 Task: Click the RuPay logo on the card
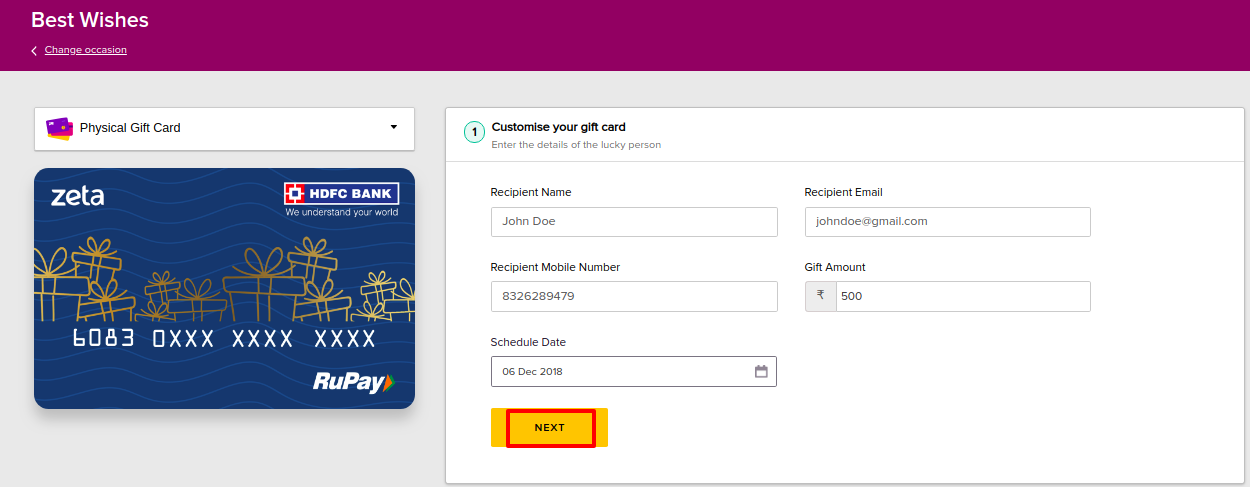point(354,381)
